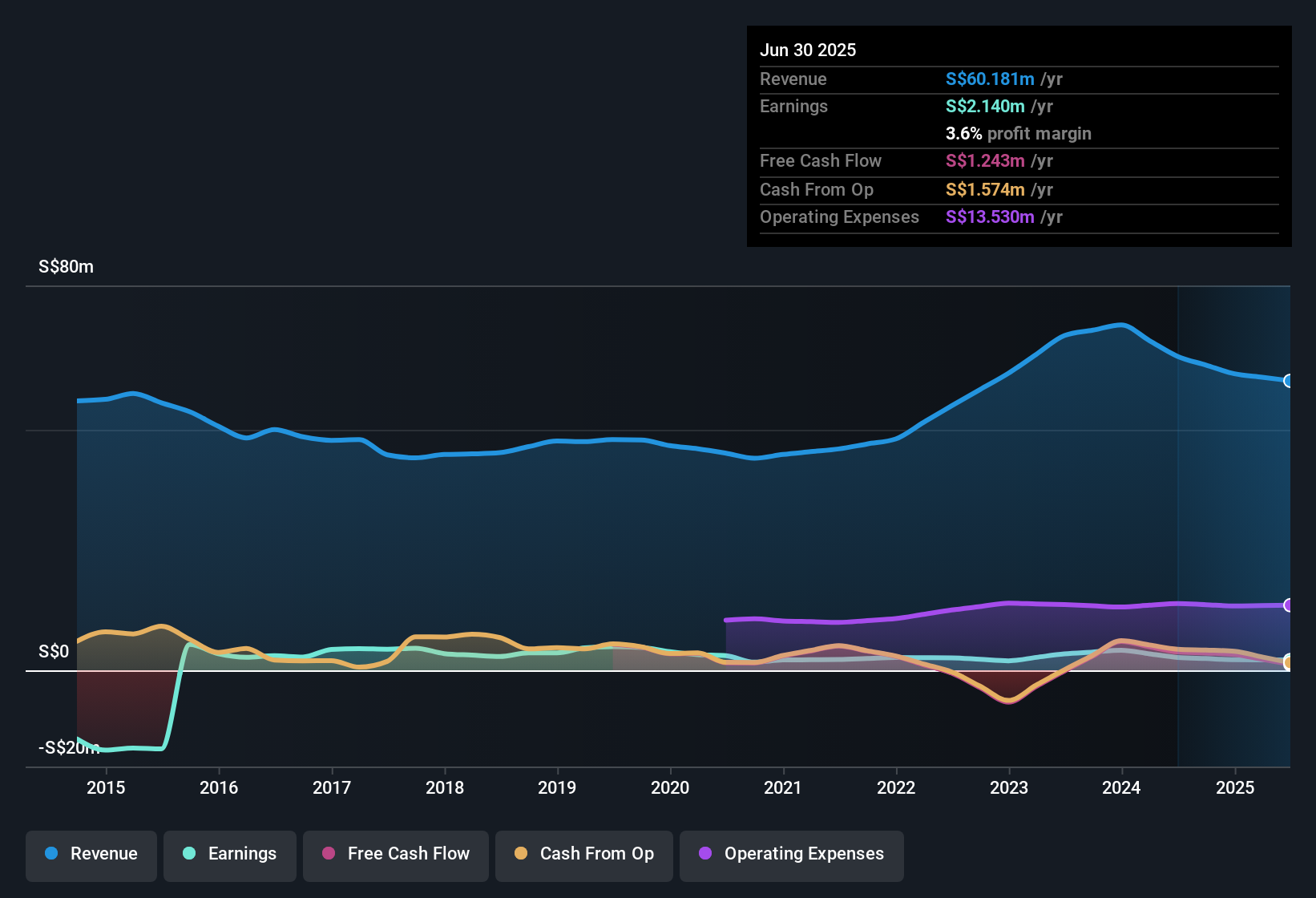
Task: Click the 2020 x-axis year label
Action: point(670,787)
